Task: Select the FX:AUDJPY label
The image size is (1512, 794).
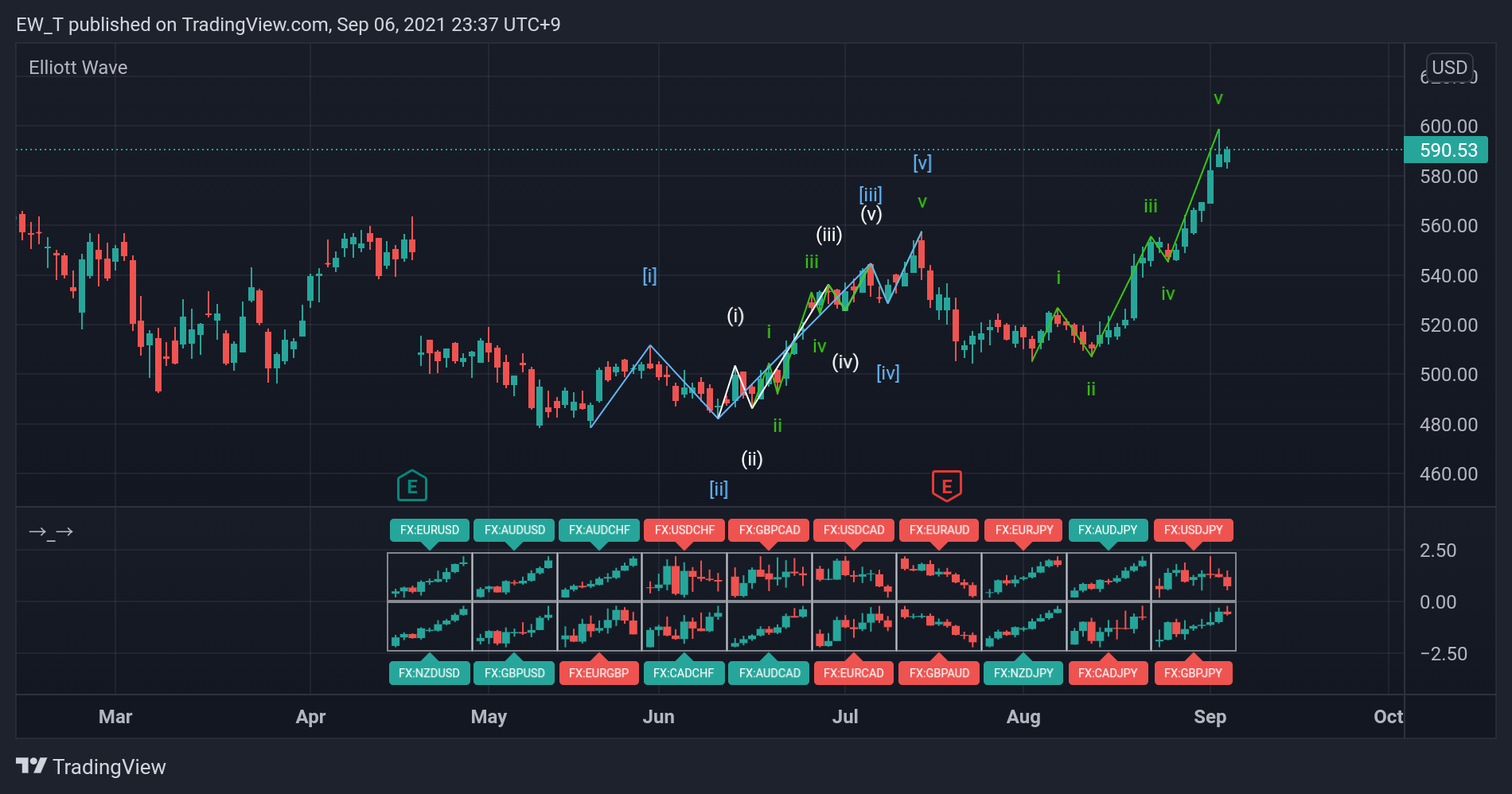Action: (x=1108, y=530)
